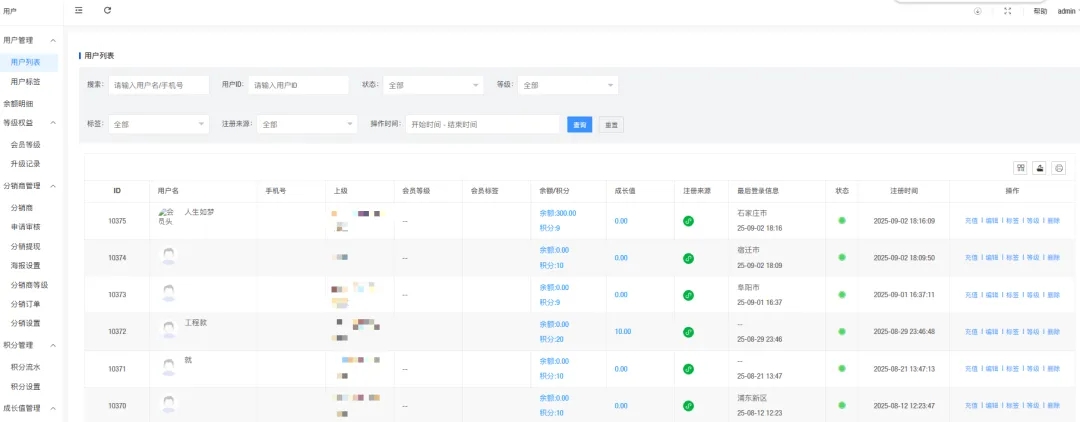Click the status indicator for user 10370
Viewport: 1080px width, 422px height.
[841, 405]
